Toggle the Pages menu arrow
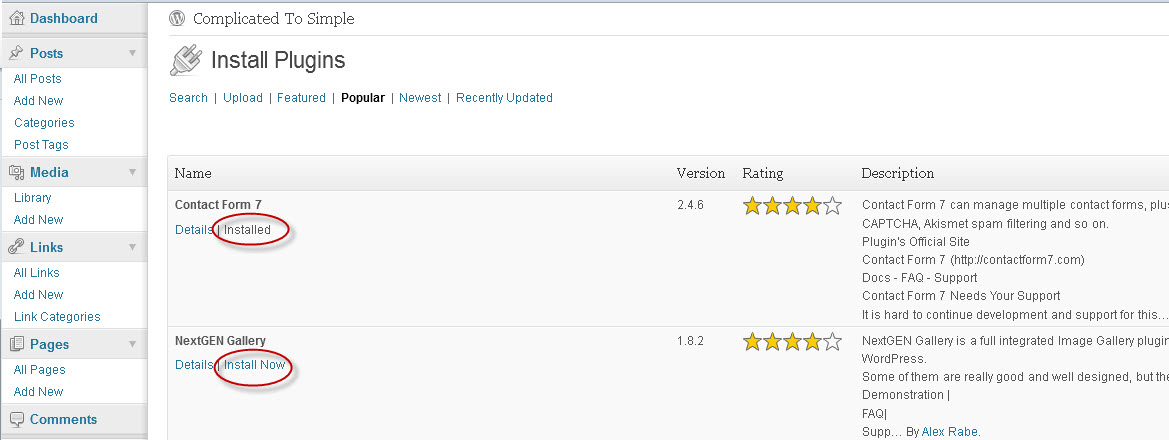1169x440 pixels. click(132, 344)
